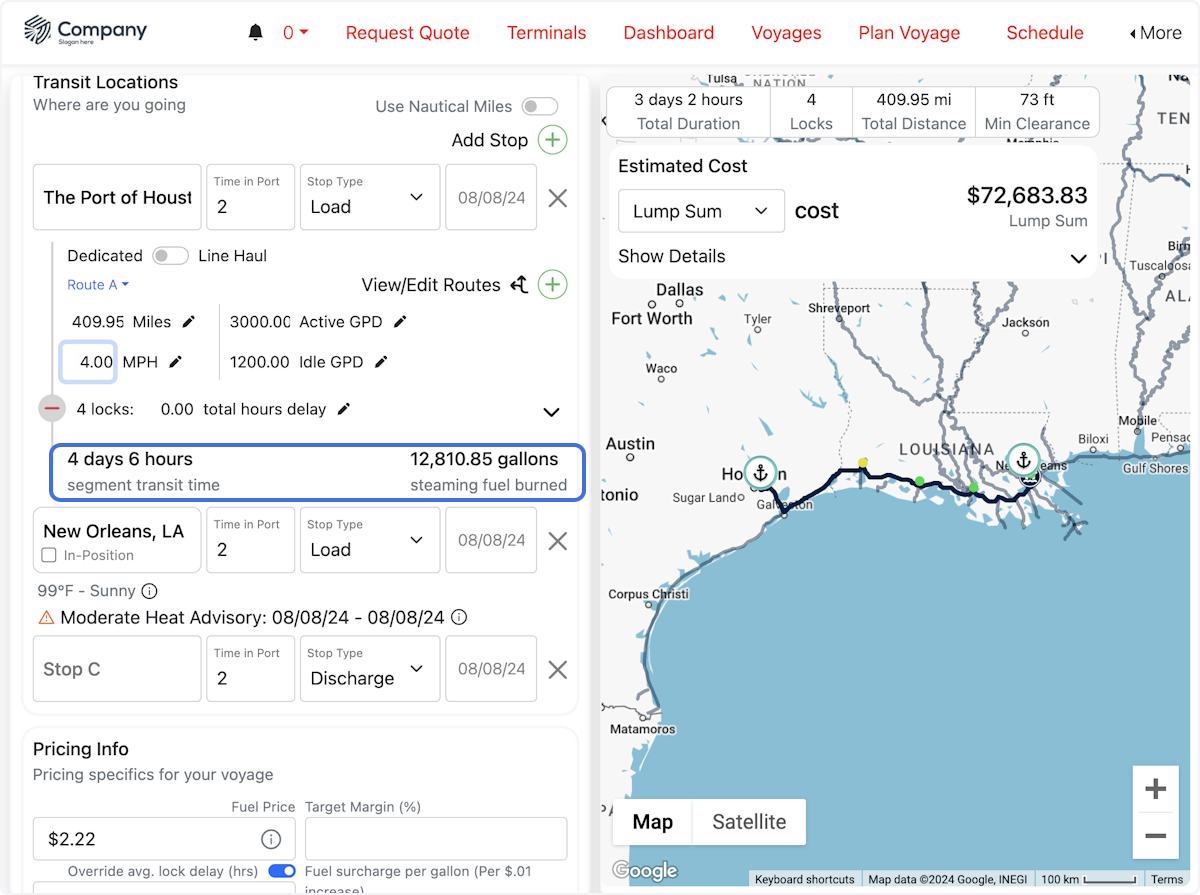Expand the Show Details chevron
Screen dimensions: 1200x895
pos(1078,258)
